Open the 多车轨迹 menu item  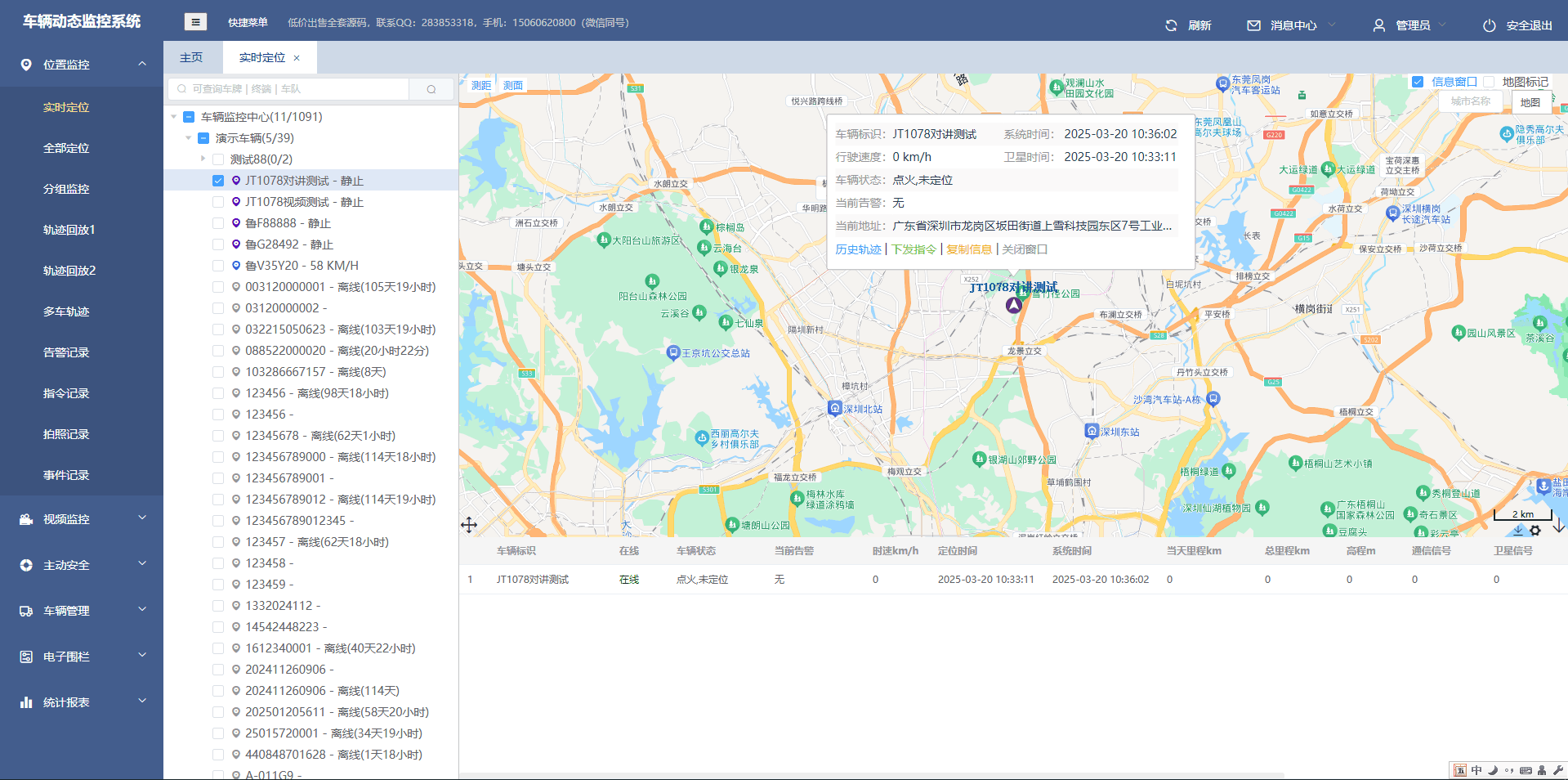click(66, 312)
